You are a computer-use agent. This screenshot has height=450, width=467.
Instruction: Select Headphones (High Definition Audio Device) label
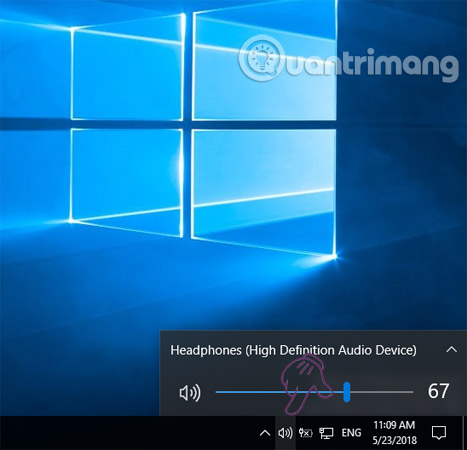click(293, 350)
